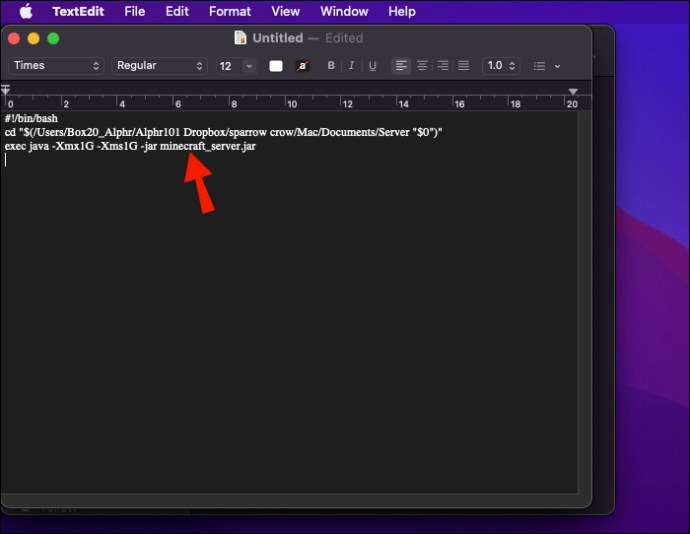This screenshot has width=690, height=534.
Task: Open the 1.0 line spacing dropdown
Action: (x=500, y=66)
